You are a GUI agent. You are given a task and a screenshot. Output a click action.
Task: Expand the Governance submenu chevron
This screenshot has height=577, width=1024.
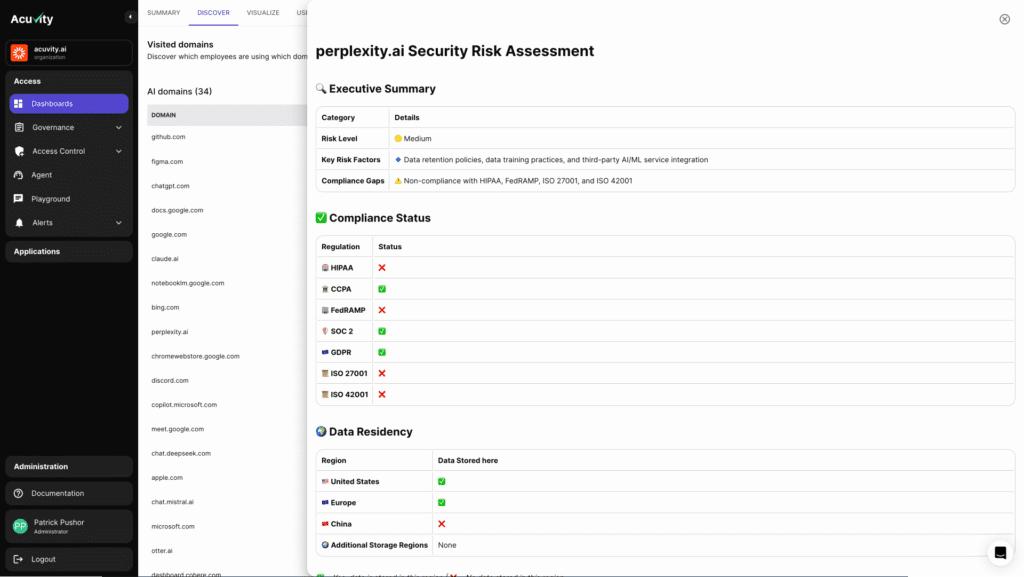pos(118,128)
